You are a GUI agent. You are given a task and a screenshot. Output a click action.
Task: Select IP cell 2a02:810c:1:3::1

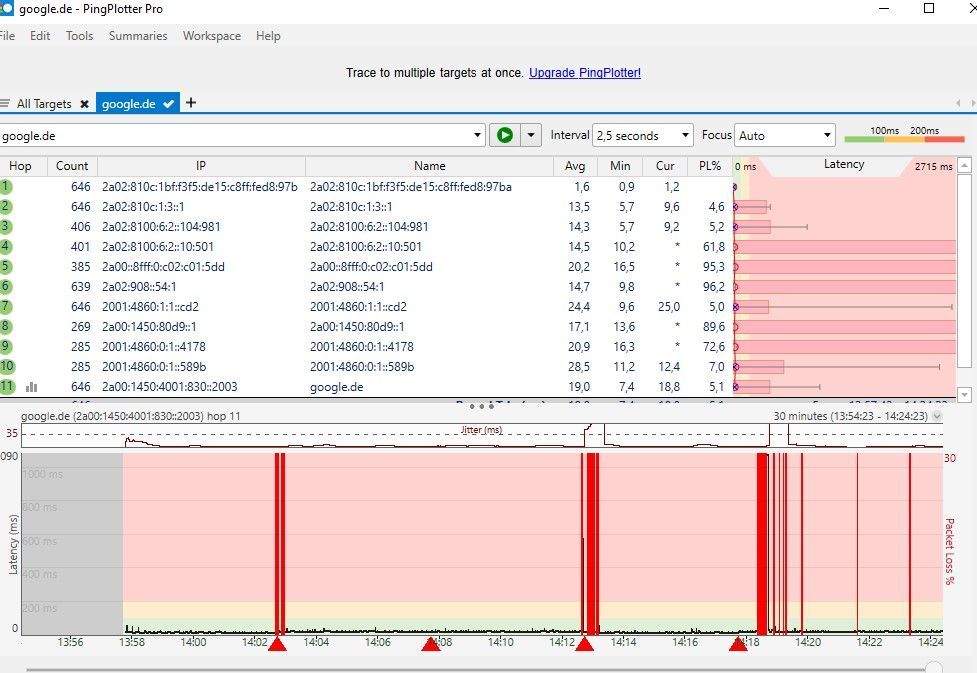143,207
